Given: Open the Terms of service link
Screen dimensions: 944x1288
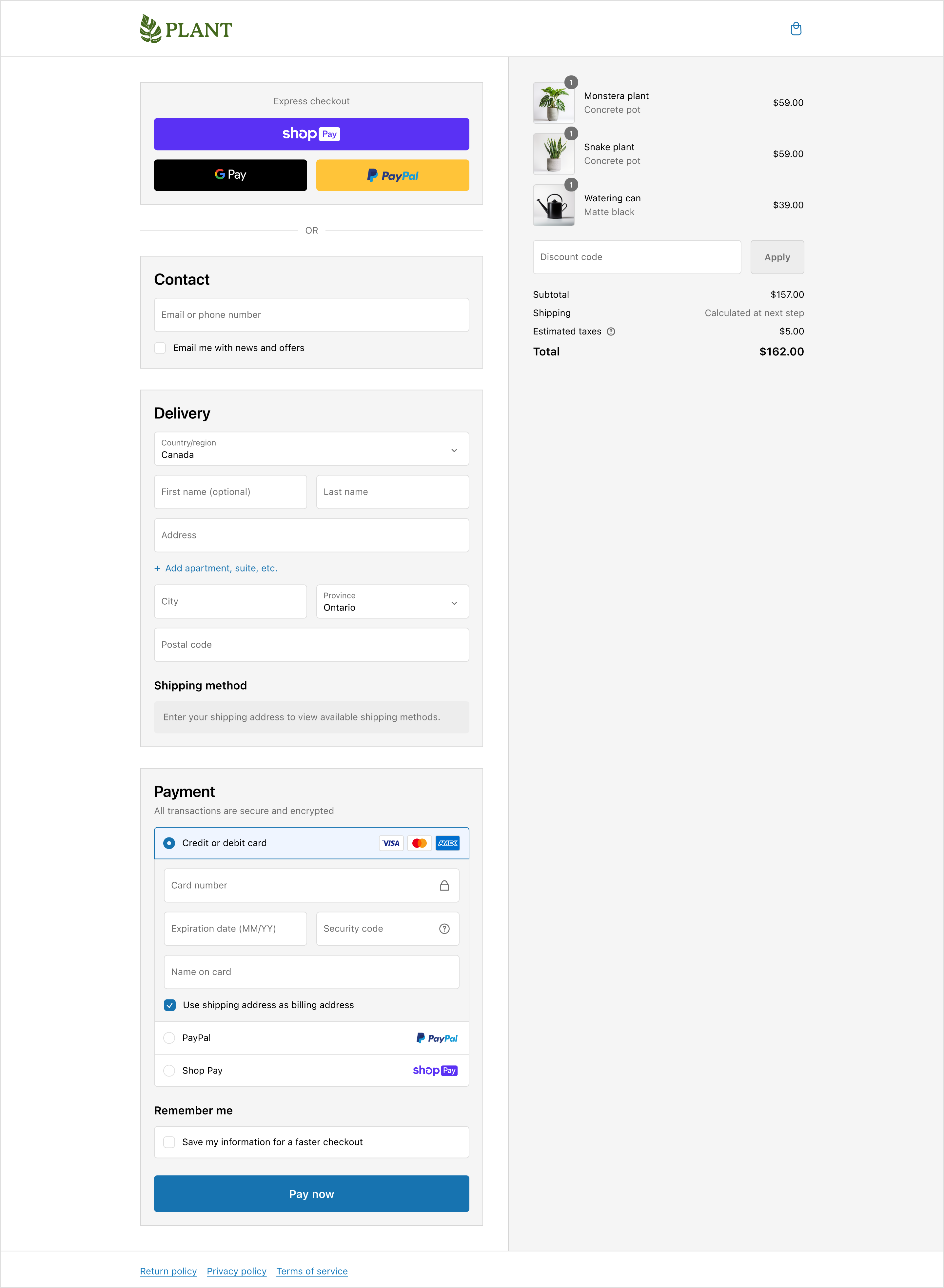Looking at the screenshot, I should 312,1271.
